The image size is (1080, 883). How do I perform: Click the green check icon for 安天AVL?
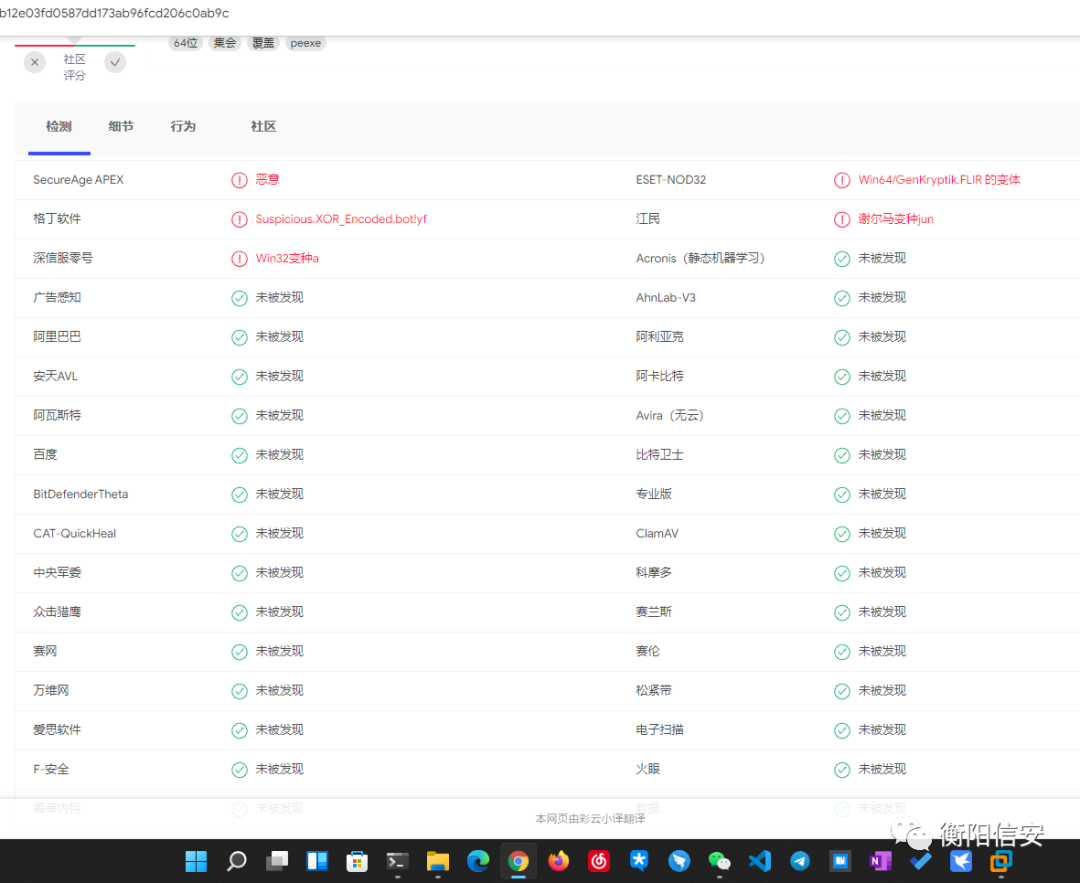[x=239, y=377]
